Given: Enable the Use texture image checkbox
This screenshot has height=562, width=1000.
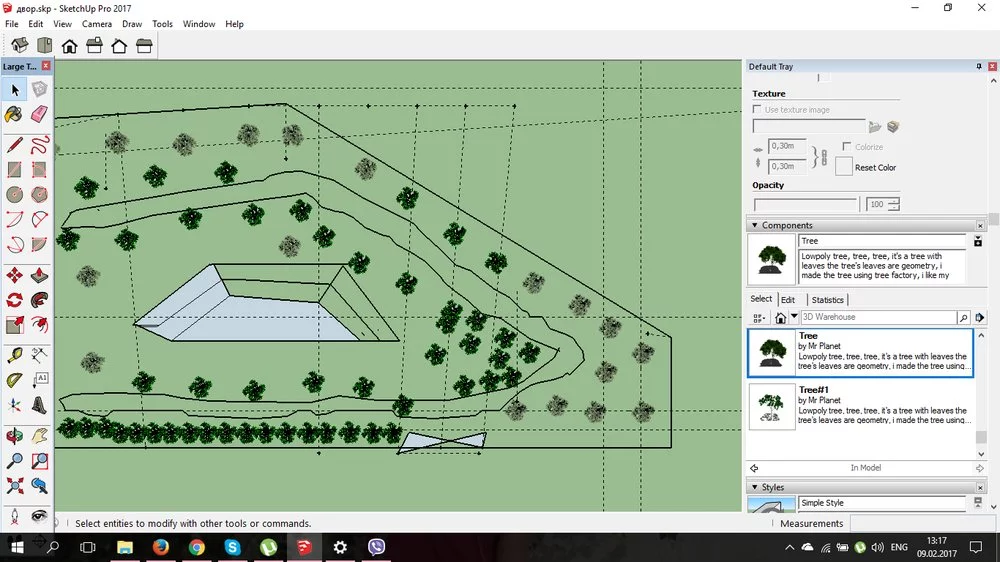Looking at the screenshot, I should [758, 110].
